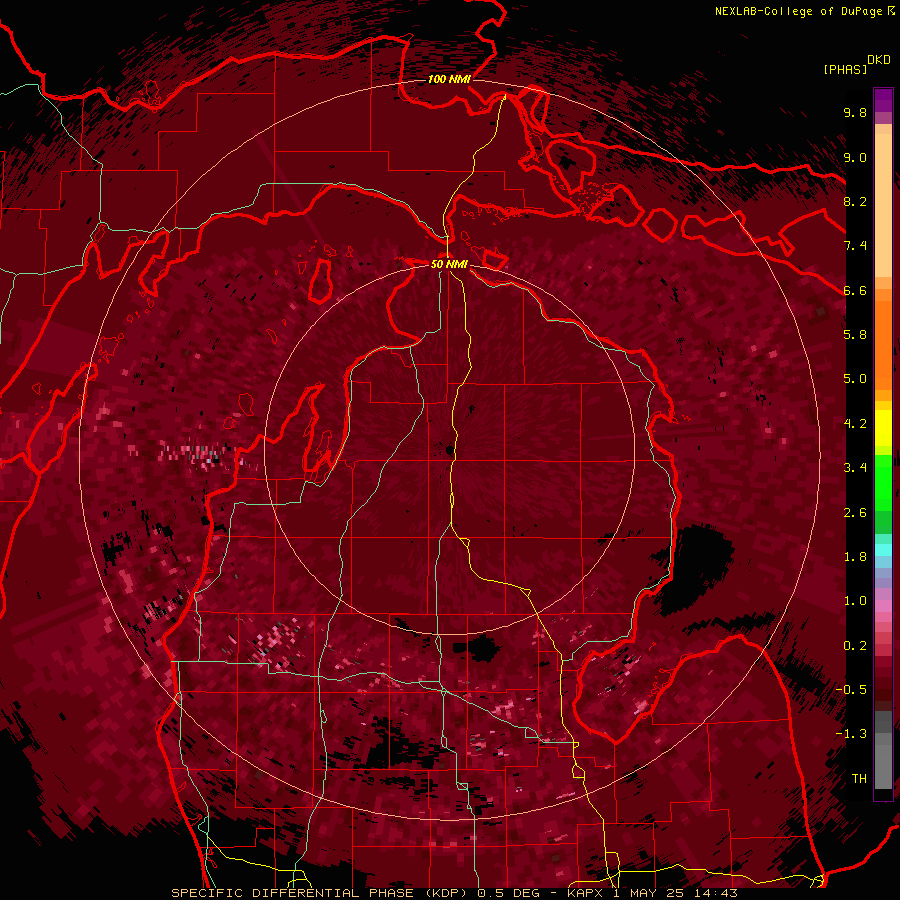Click the 9.8 scale value
900x900 pixels.
[x=855, y=112]
